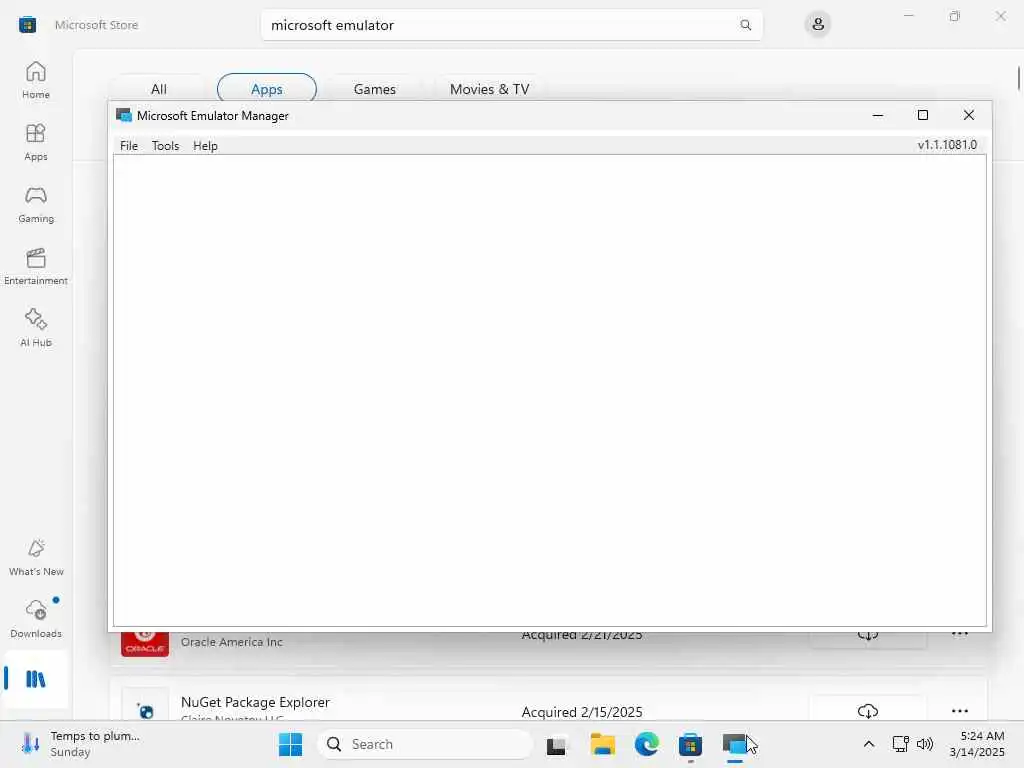Open weather widget 'Temps to plum...'
Viewport: 1024px width, 768px height.
click(x=82, y=744)
